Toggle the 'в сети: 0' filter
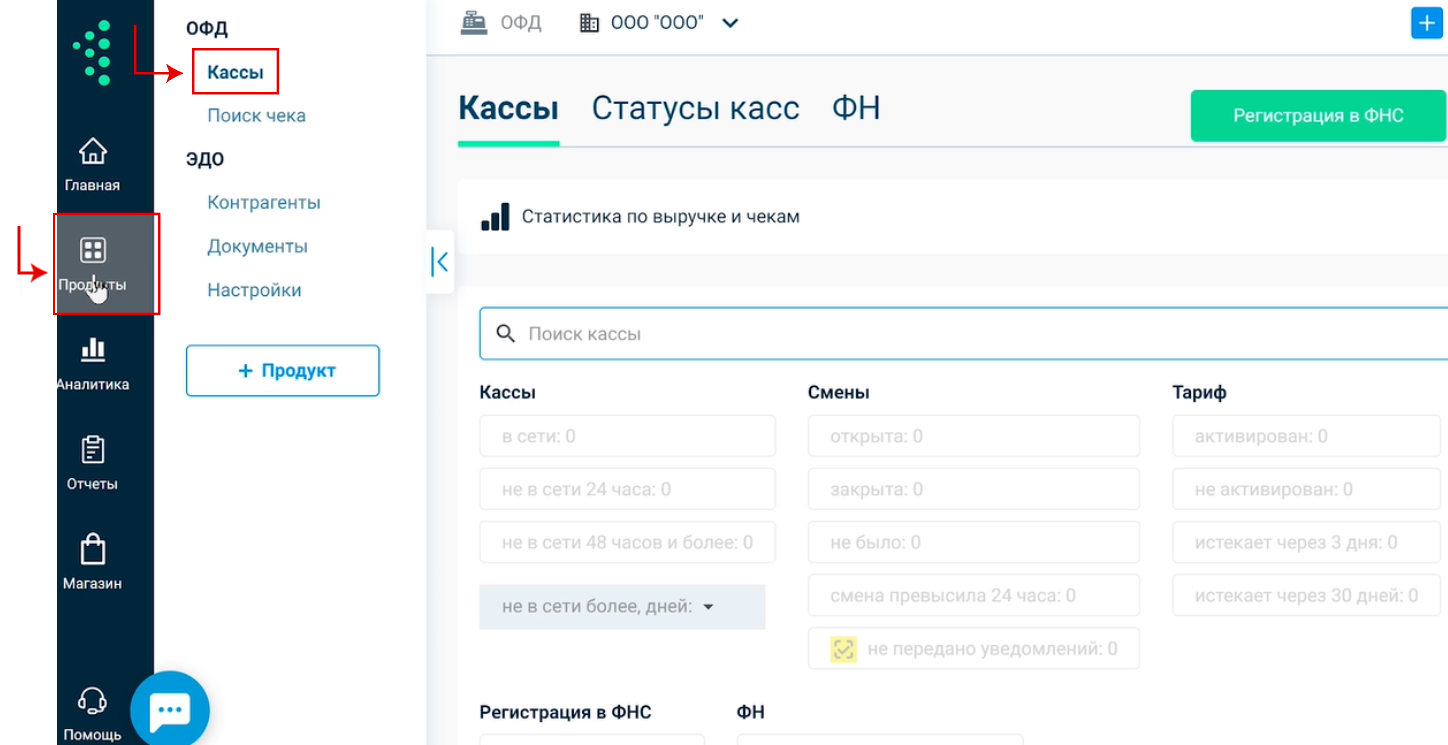This screenshot has width=1448, height=745. tap(627, 436)
